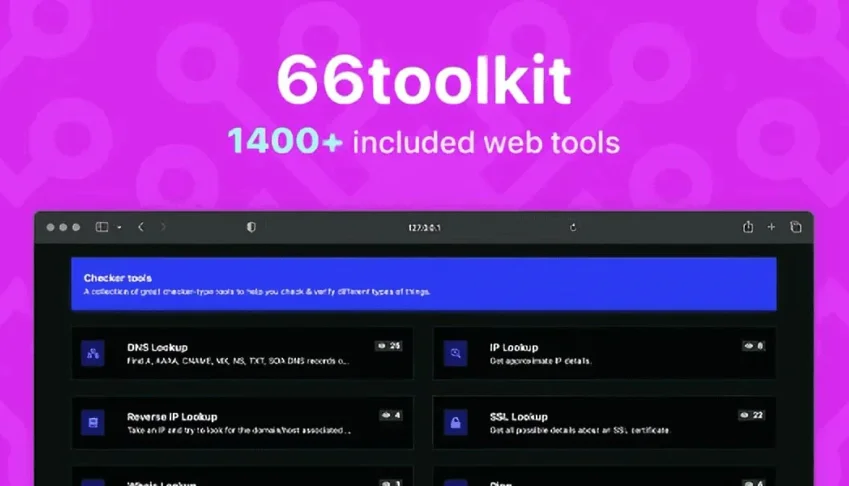The width and height of the screenshot is (849, 486).
Task: Click the SSL Lookup padlock icon
Action: (455, 423)
